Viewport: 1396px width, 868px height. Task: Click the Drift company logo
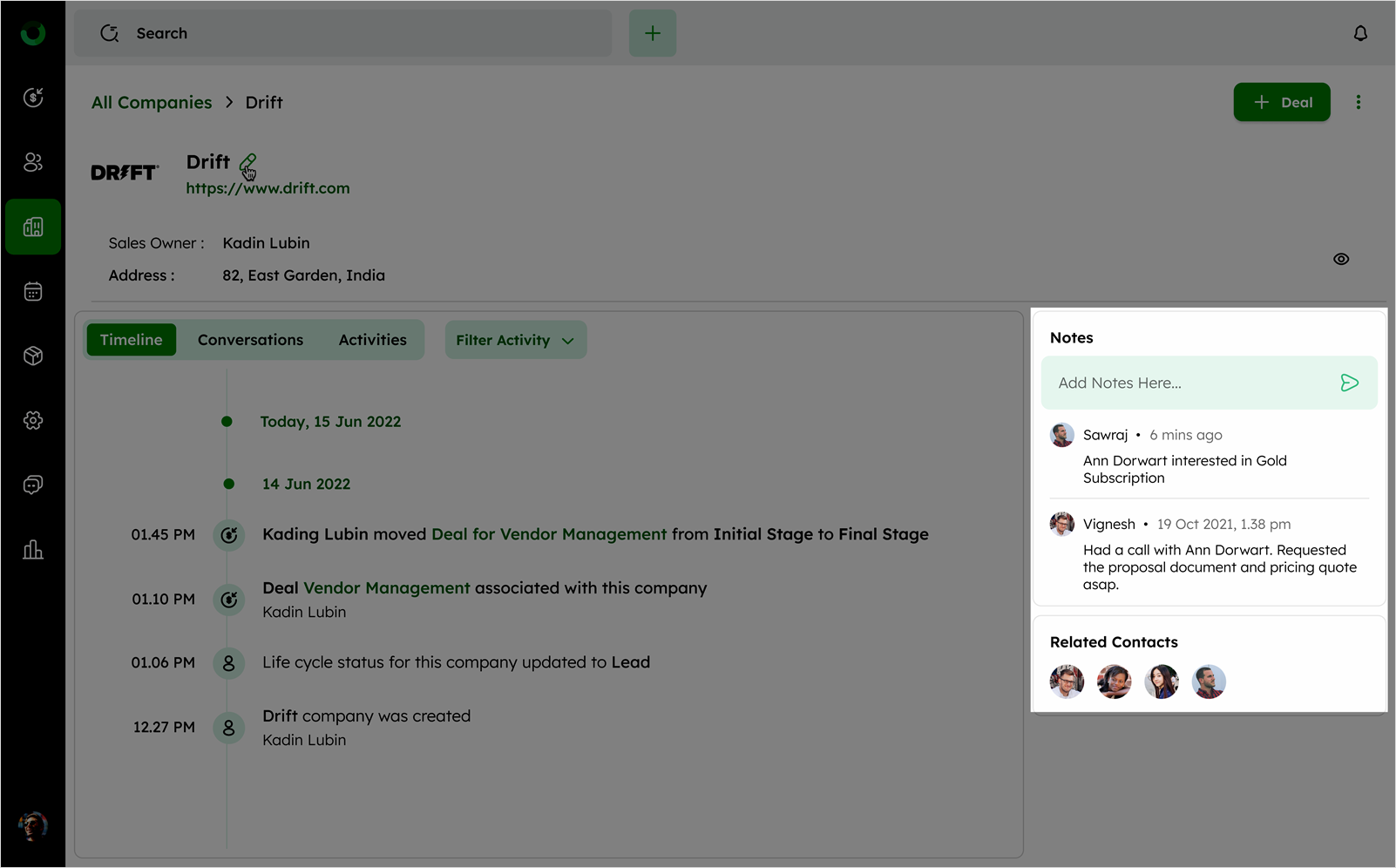pos(125,173)
